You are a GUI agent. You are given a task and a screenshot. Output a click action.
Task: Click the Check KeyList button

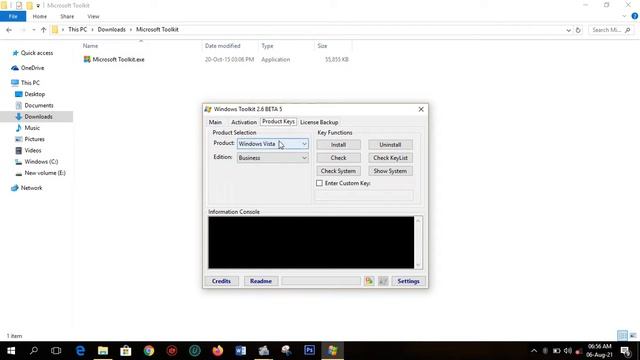390,158
